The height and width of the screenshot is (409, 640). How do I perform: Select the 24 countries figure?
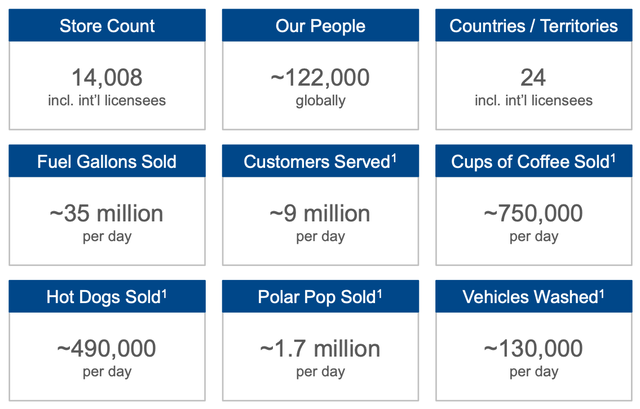pyautogui.click(x=533, y=77)
